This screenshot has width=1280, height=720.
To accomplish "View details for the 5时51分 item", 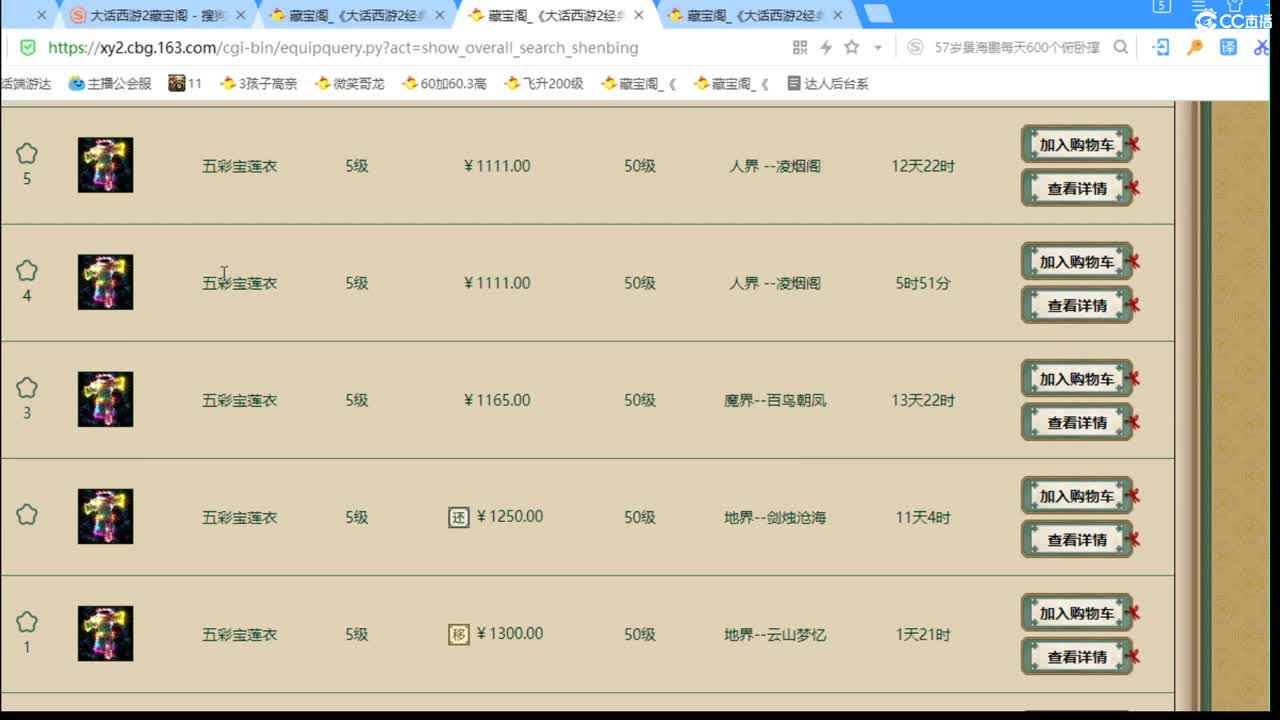I will click(1077, 305).
